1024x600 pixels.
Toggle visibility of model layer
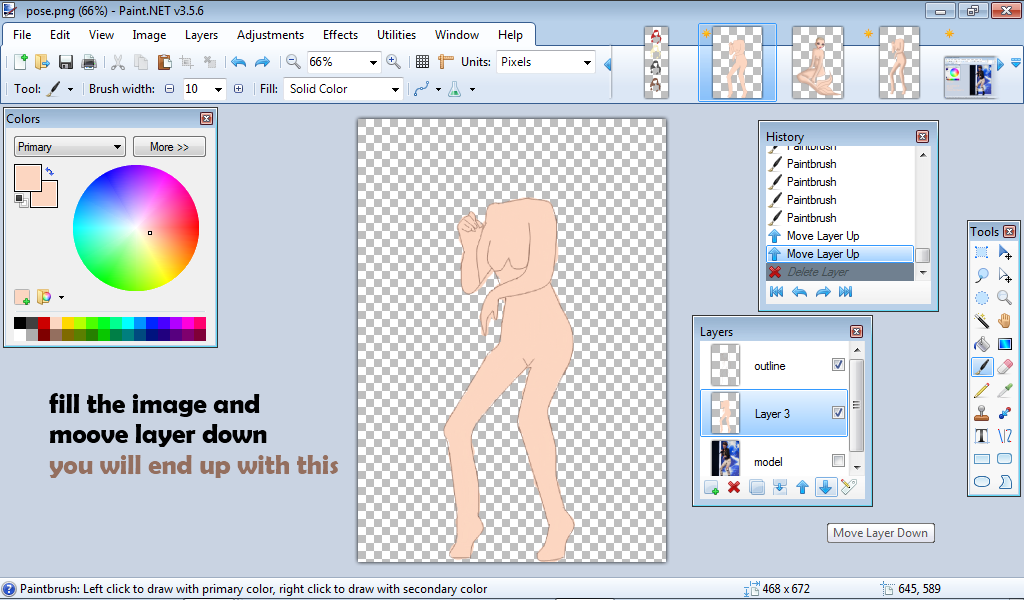click(x=839, y=461)
